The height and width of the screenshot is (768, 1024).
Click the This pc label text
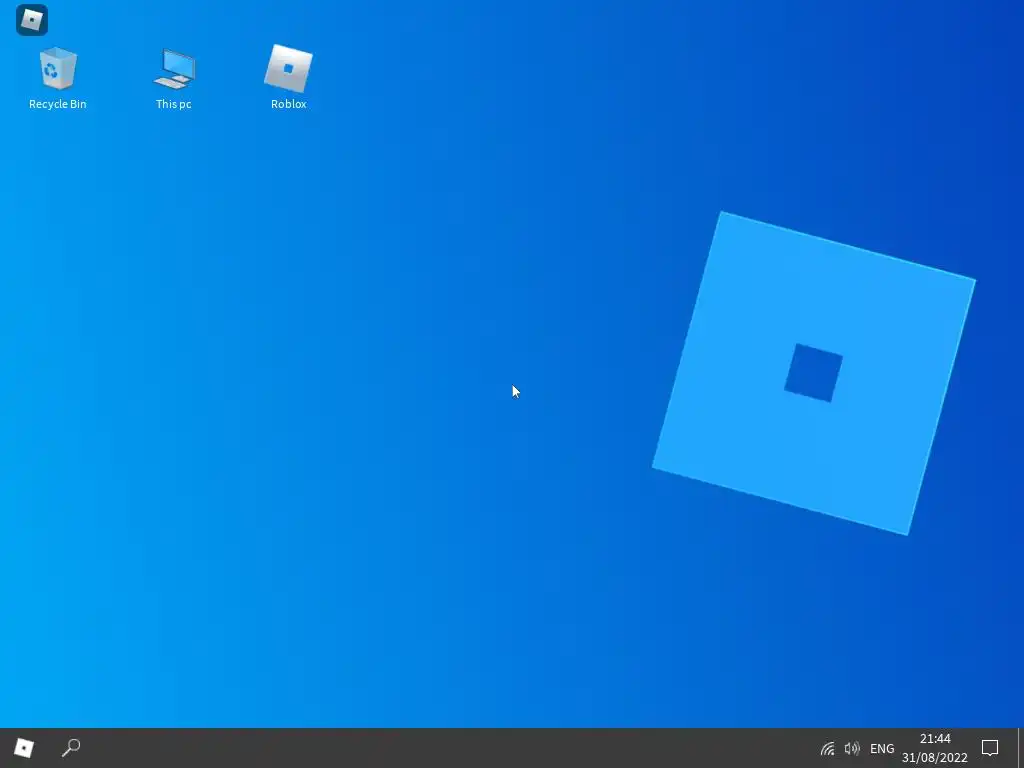(174, 104)
